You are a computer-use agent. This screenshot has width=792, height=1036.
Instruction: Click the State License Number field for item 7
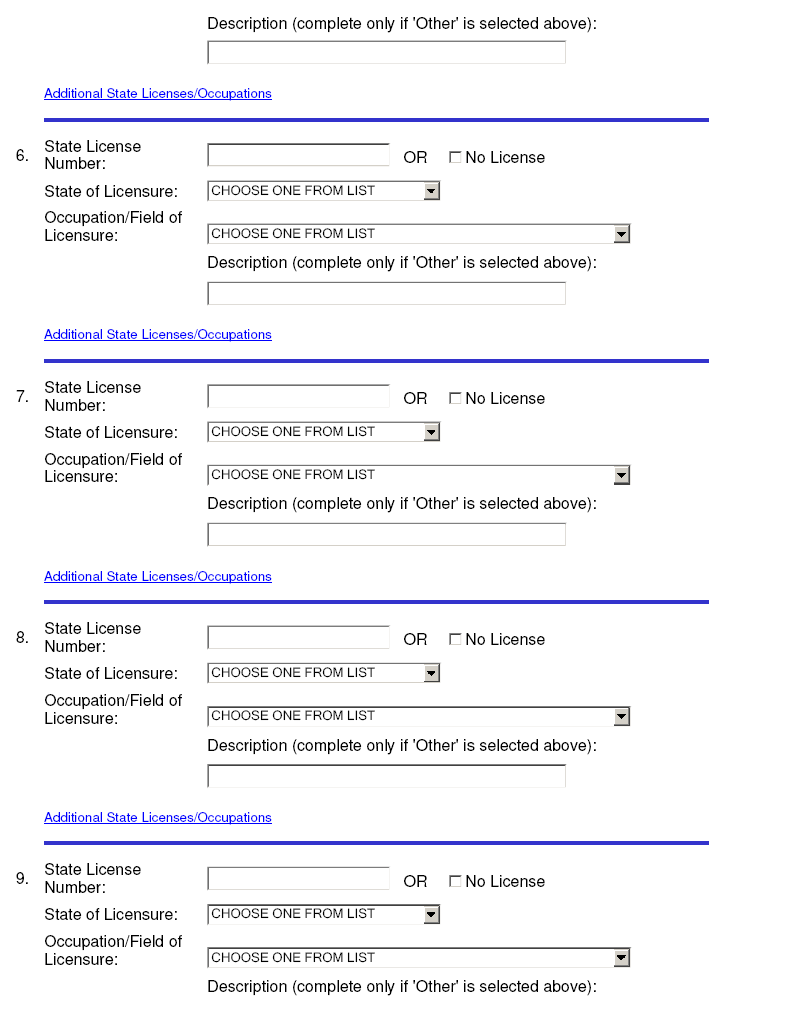(x=299, y=396)
